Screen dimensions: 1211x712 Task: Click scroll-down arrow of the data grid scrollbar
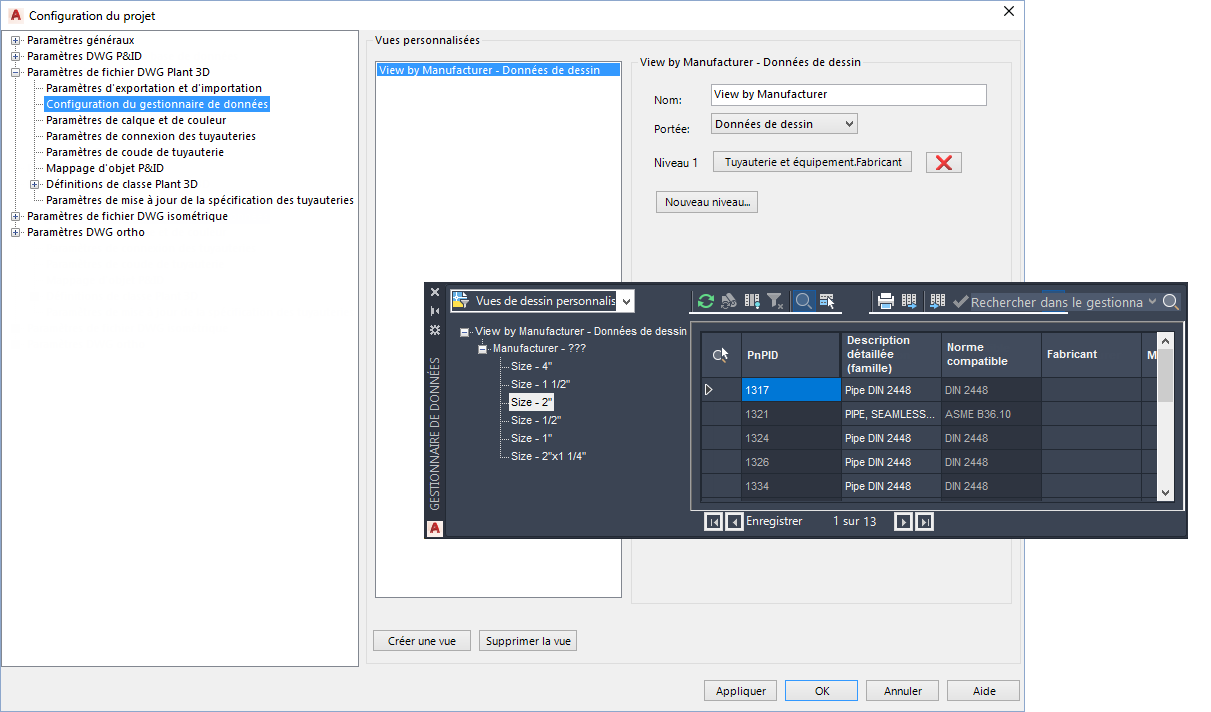tap(1165, 493)
